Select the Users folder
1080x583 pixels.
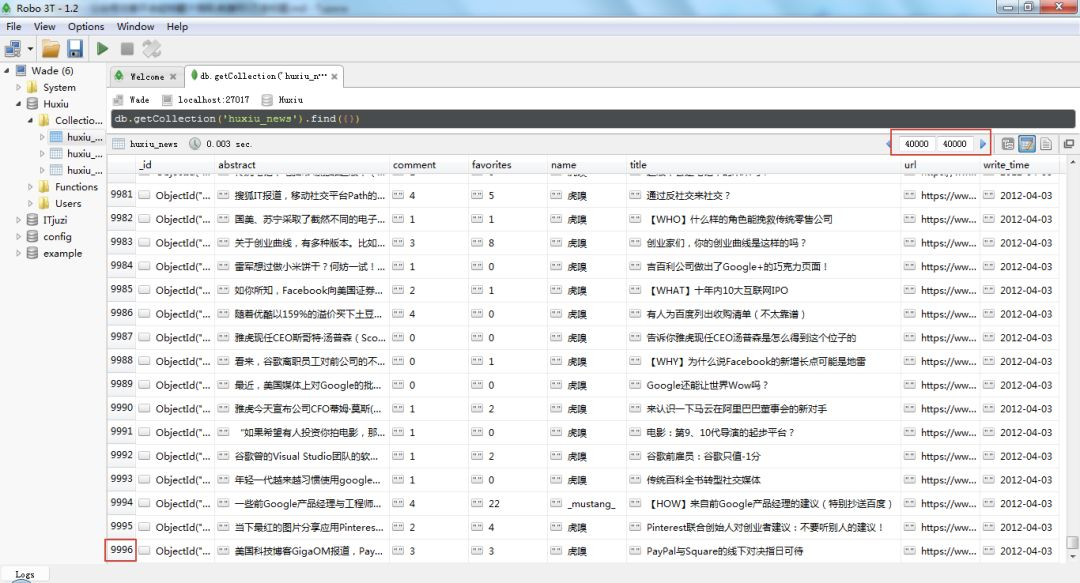[x=68, y=203]
